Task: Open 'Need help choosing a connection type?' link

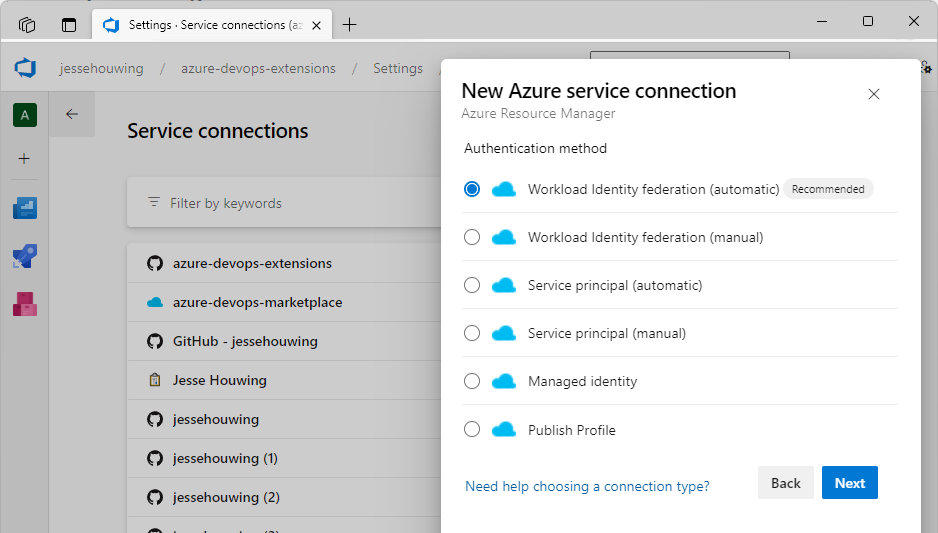Action: [x=587, y=486]
